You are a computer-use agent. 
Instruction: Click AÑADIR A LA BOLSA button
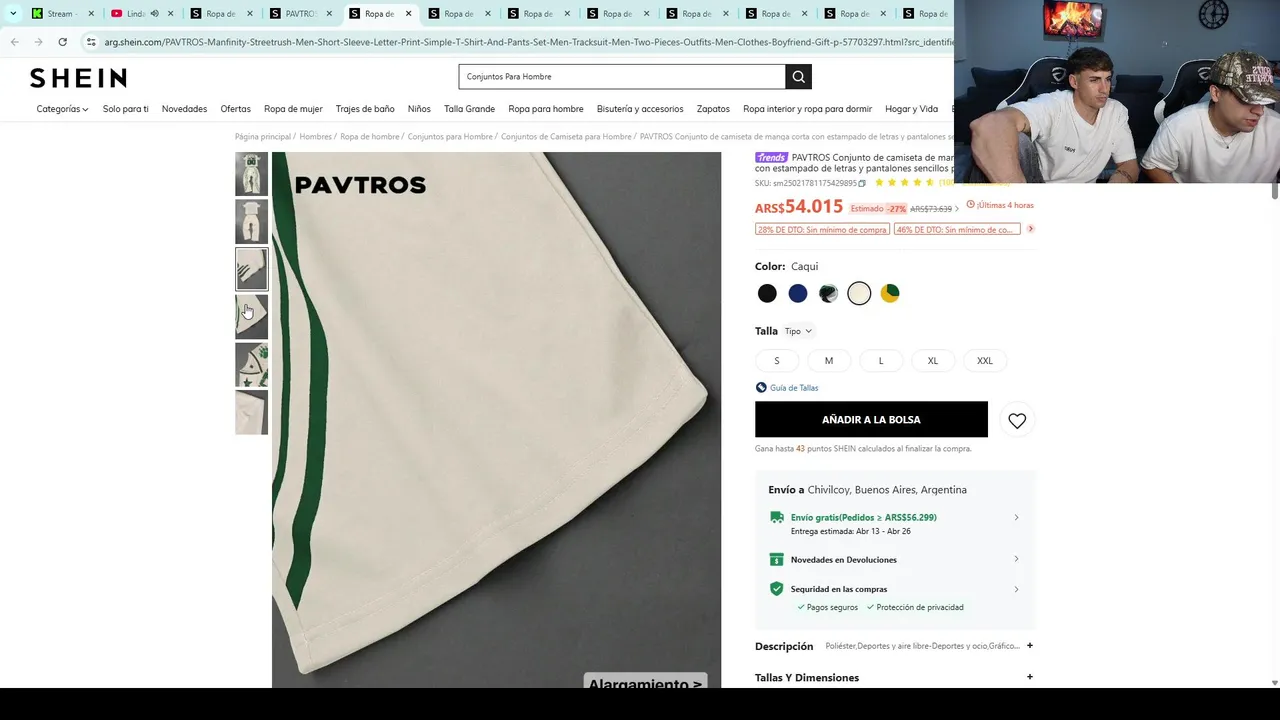click(x=871, y=420)
